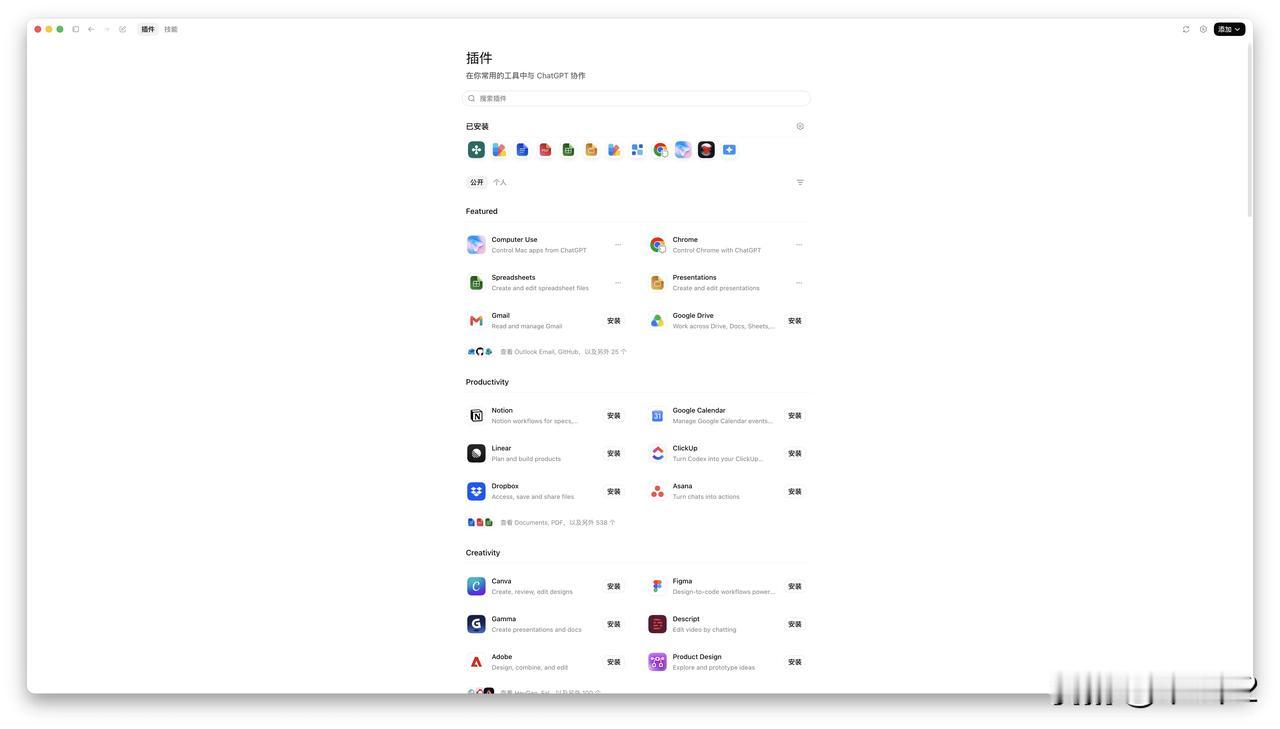Click the Product Design purple icon

(657, 663)
